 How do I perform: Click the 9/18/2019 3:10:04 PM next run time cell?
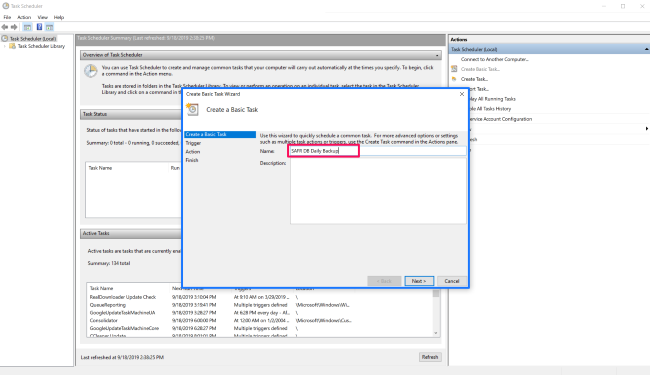(x=194, y=297)
